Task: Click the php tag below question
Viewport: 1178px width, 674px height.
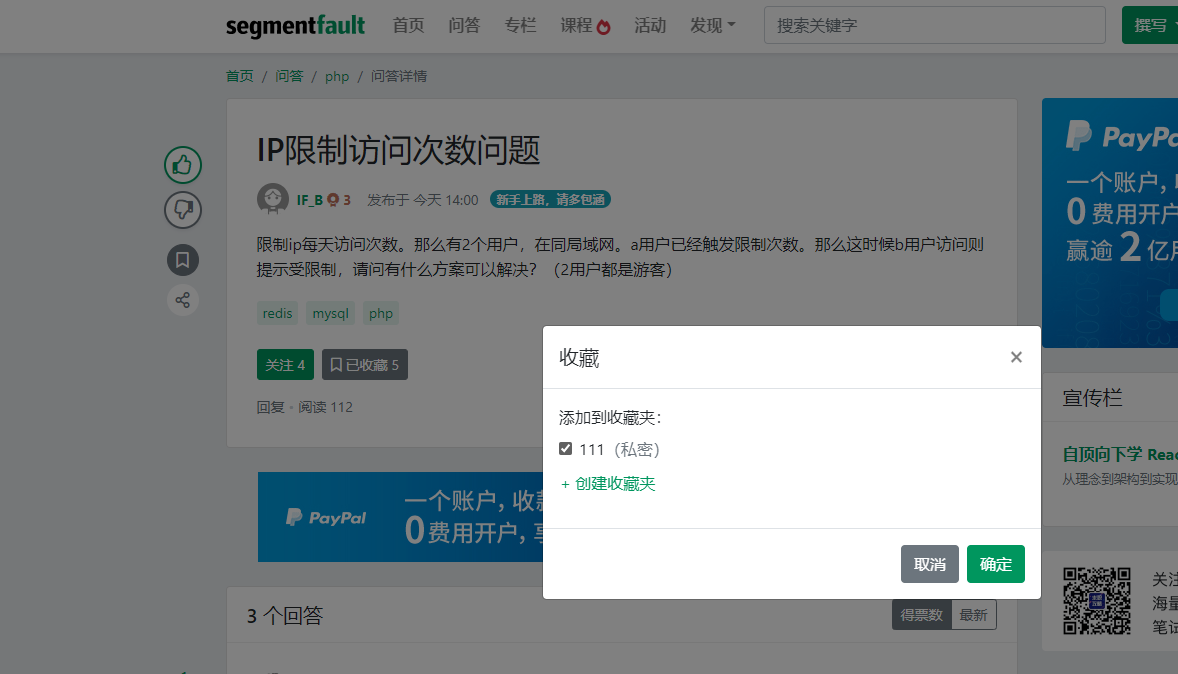Action: (381, 313)
